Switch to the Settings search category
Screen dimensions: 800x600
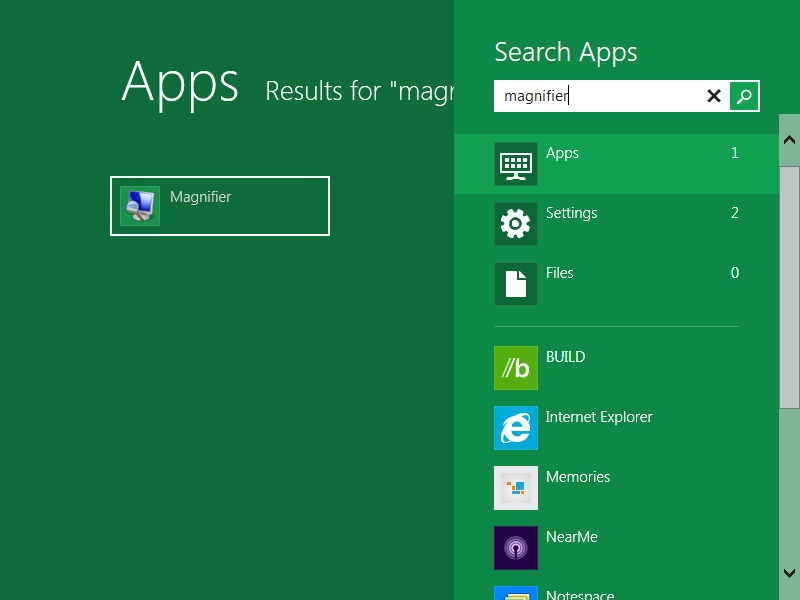[571, 213]
